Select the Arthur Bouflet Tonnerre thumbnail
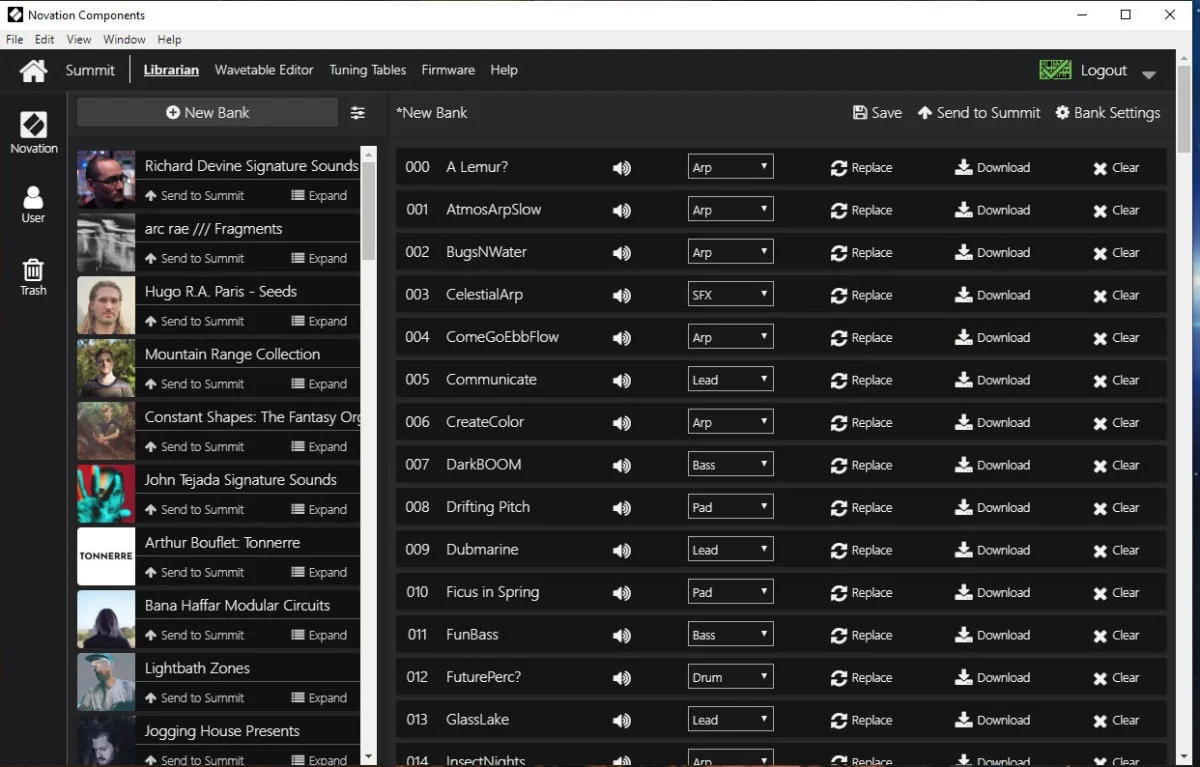 point(106,556)
